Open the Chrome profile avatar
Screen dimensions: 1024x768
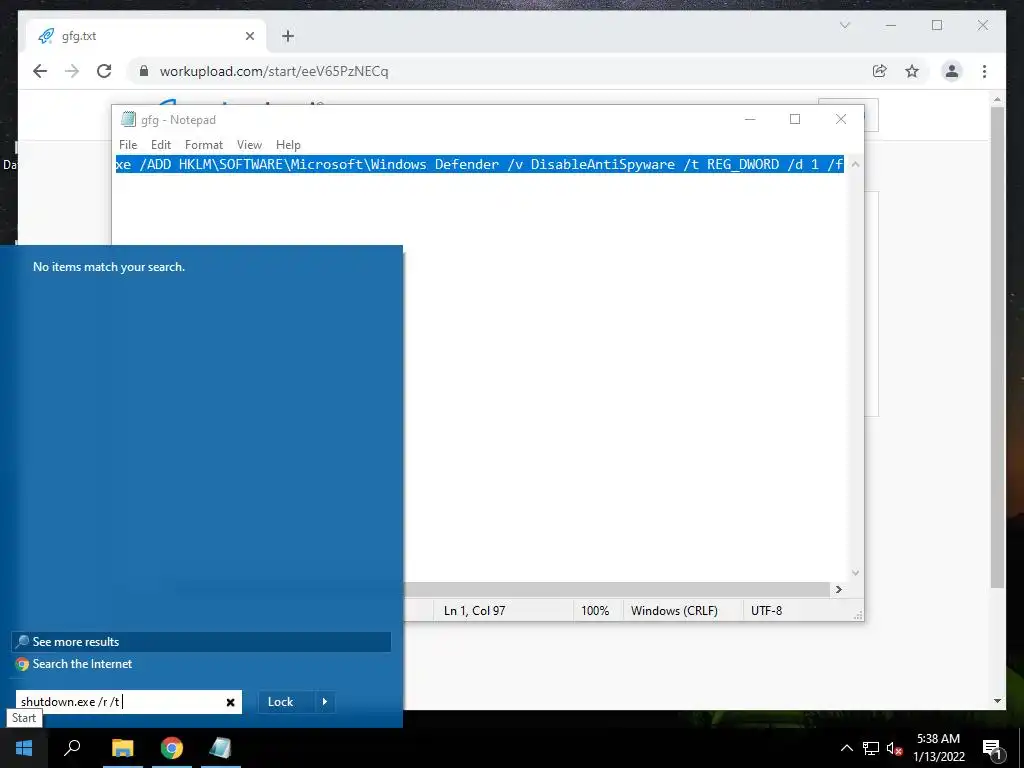(x=952, y=71)
